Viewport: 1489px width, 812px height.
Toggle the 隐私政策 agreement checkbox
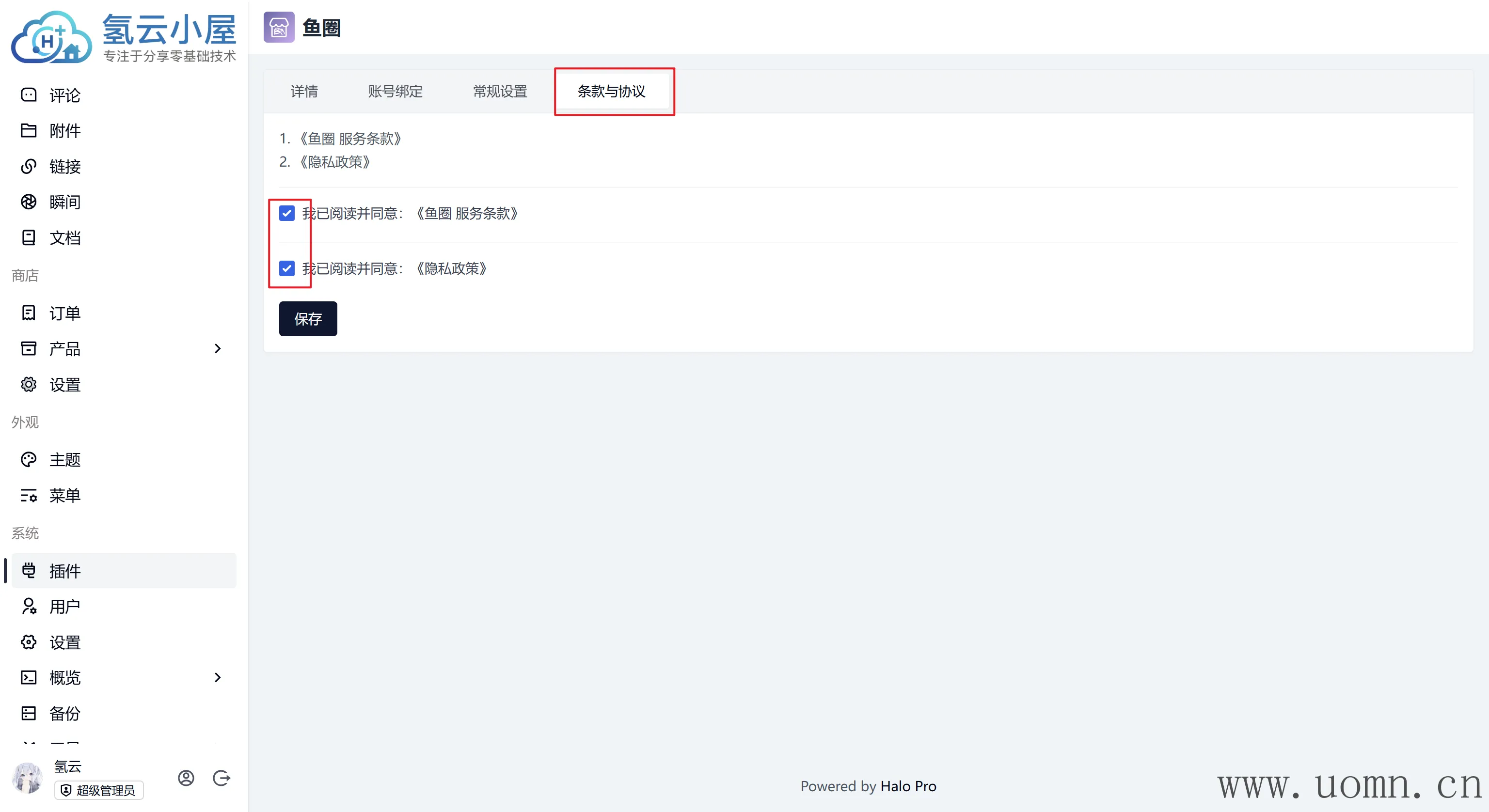point(287,268)
